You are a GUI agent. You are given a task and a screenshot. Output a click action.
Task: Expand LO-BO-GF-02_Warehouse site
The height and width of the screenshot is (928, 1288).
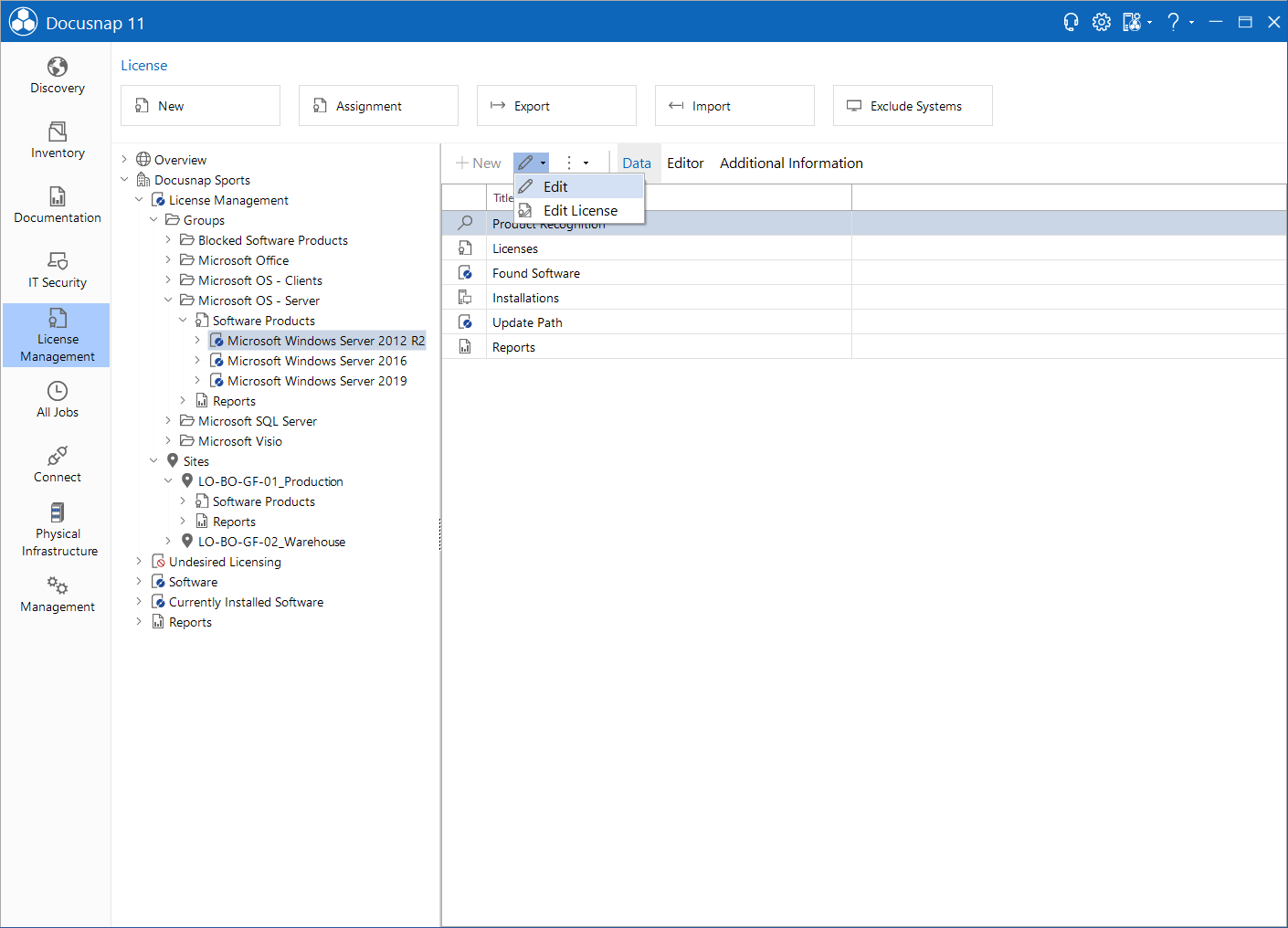click(x=168, y=541)
